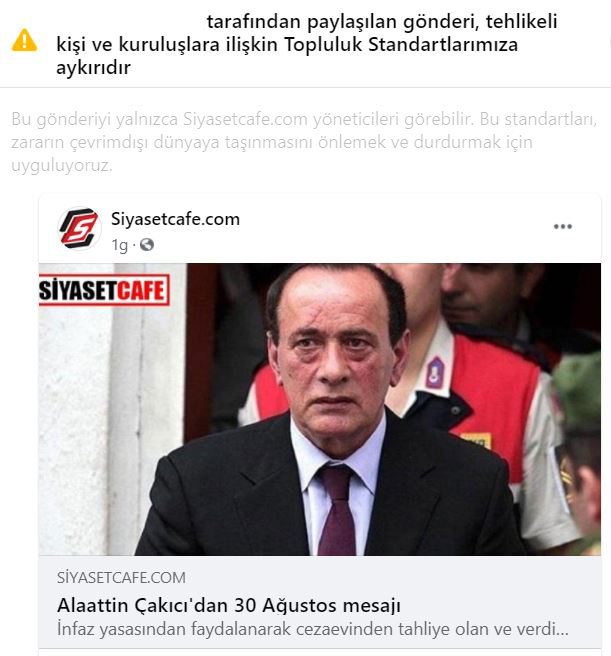This screenshot has height=656, width=611.
Task: Click the purple tie in the photo
Action: [337, 510]
